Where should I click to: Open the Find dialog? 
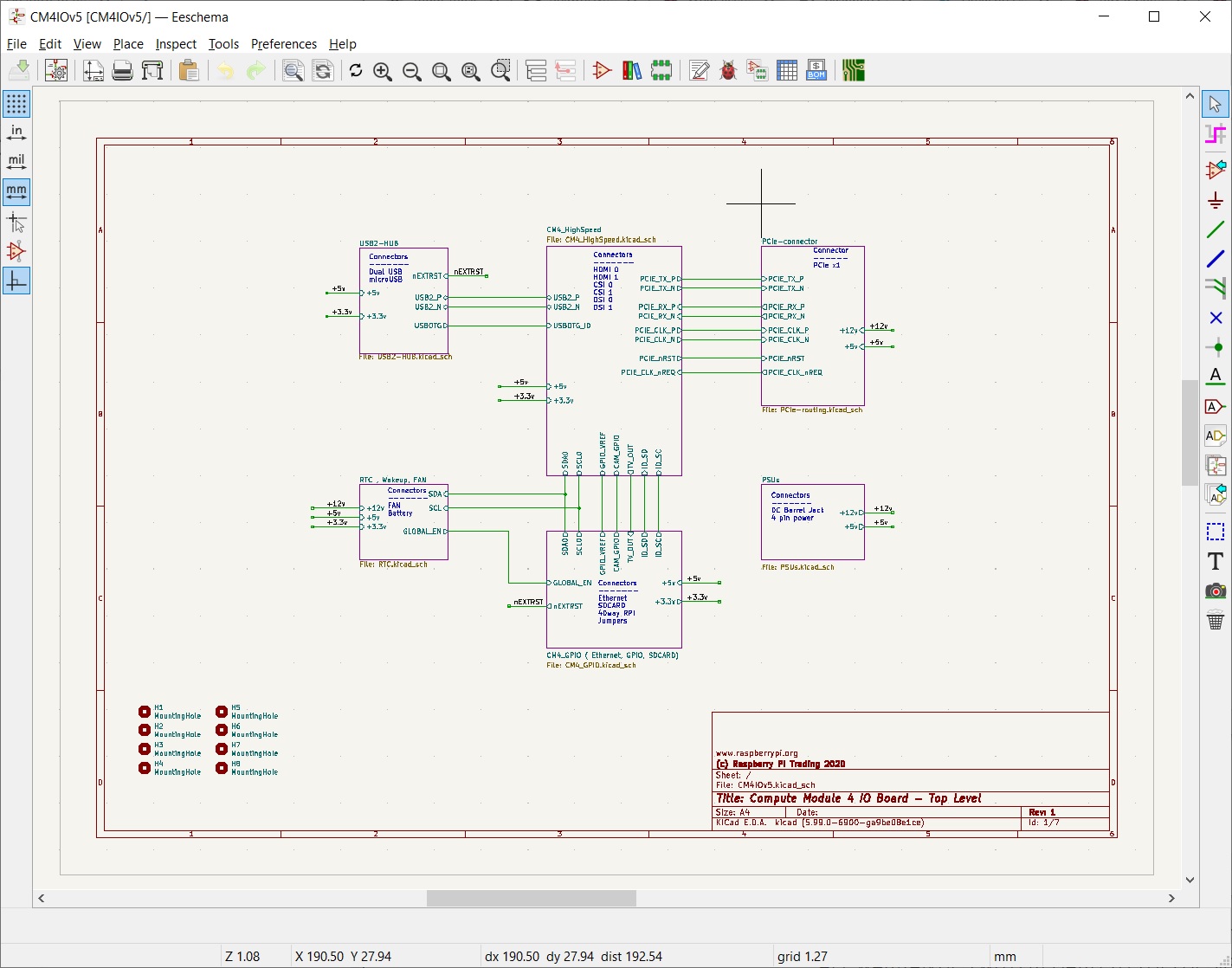tap(293, 71)
